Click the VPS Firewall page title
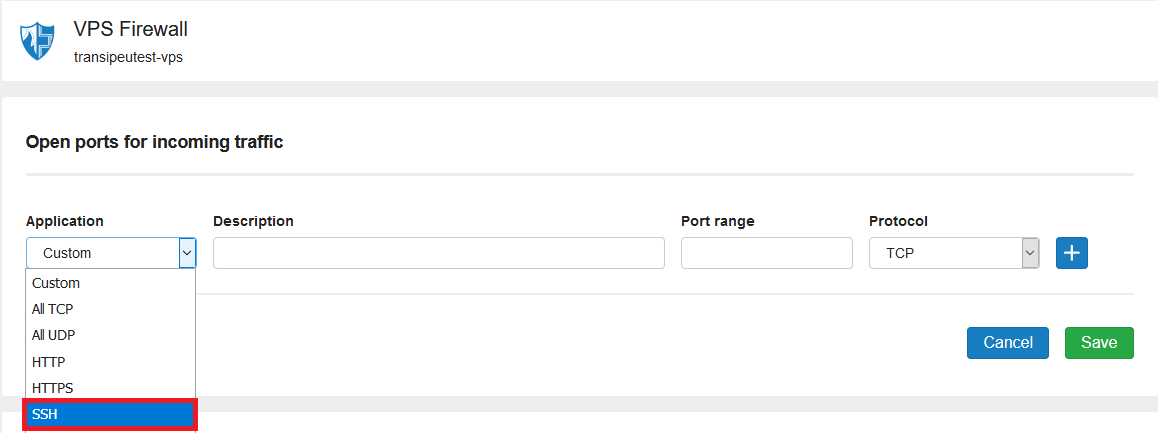The width and height of the screenshot is (1158, 433). [x=131, y=30]
